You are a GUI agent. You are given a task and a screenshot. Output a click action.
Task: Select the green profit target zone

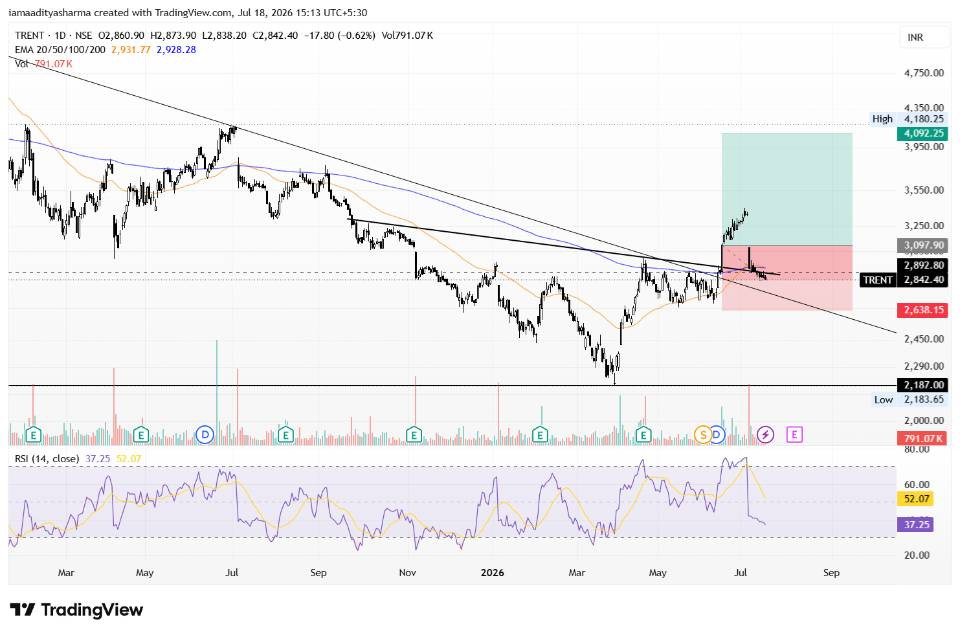(x=787, y=189)
